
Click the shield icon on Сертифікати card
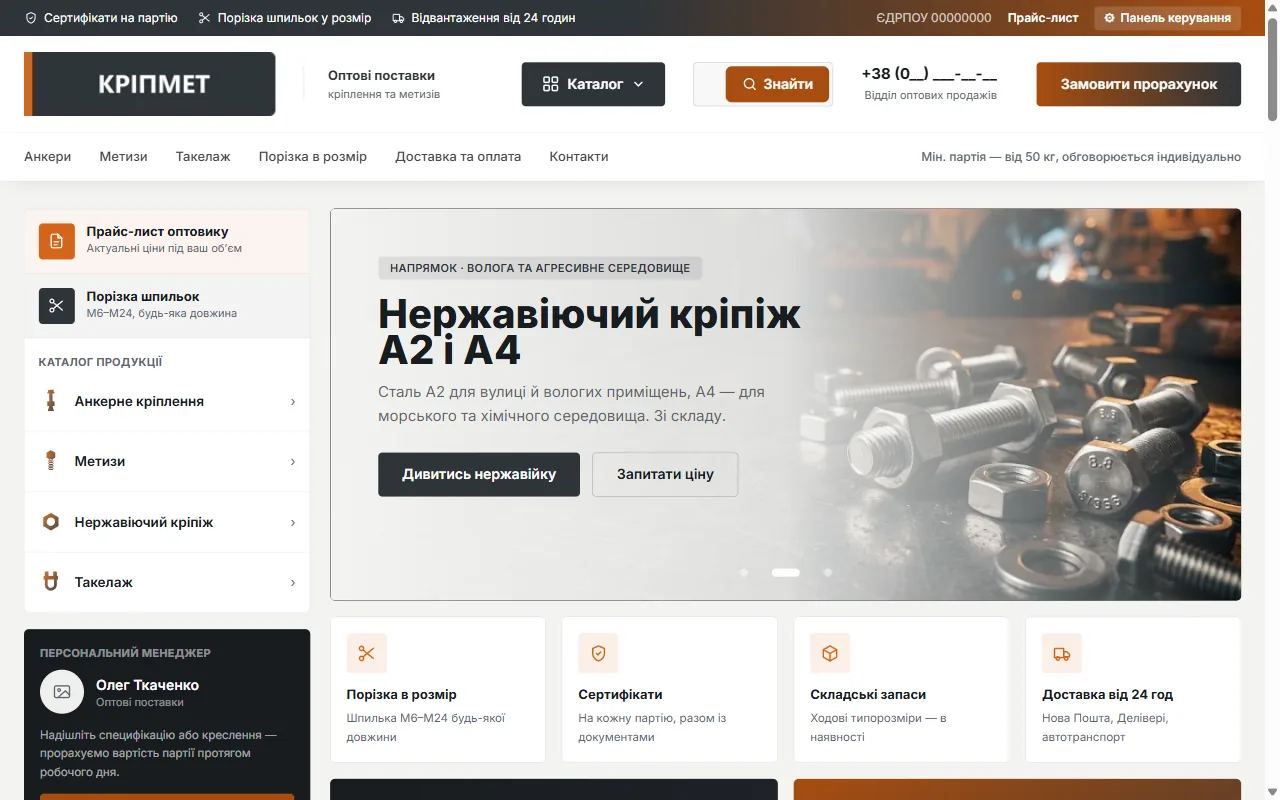coord(598,653)
